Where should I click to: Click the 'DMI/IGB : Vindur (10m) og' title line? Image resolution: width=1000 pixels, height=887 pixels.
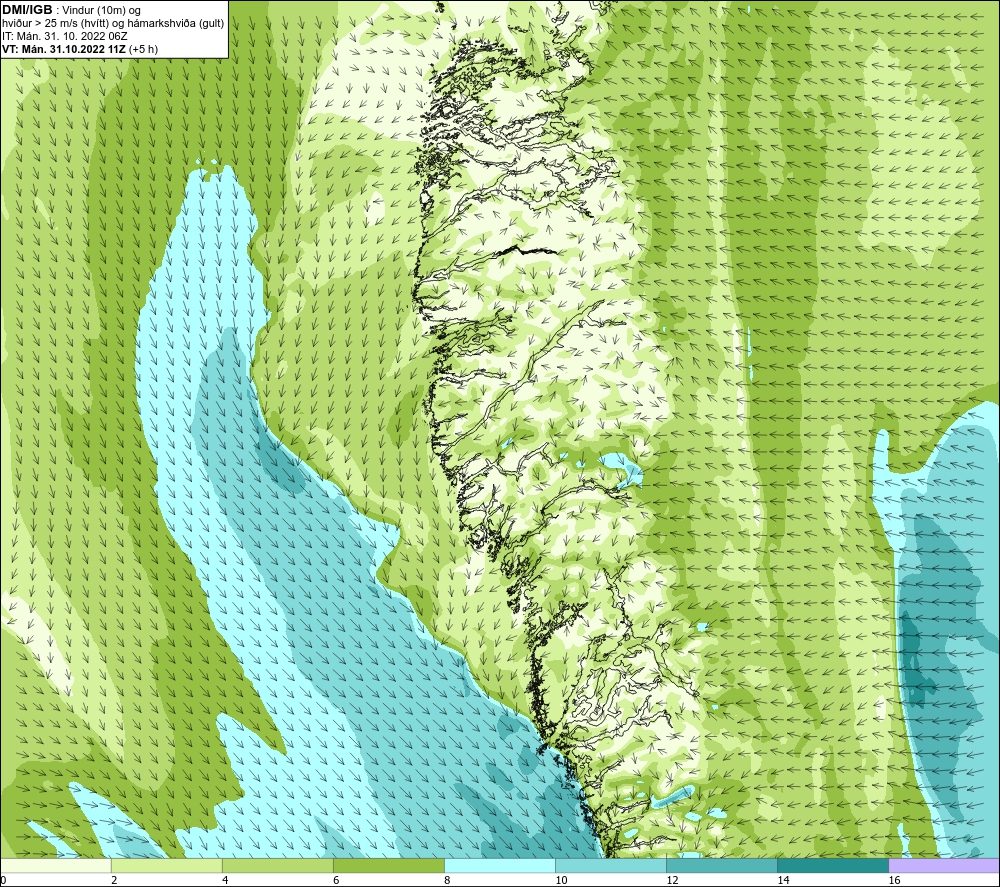(x=72, y=10)
